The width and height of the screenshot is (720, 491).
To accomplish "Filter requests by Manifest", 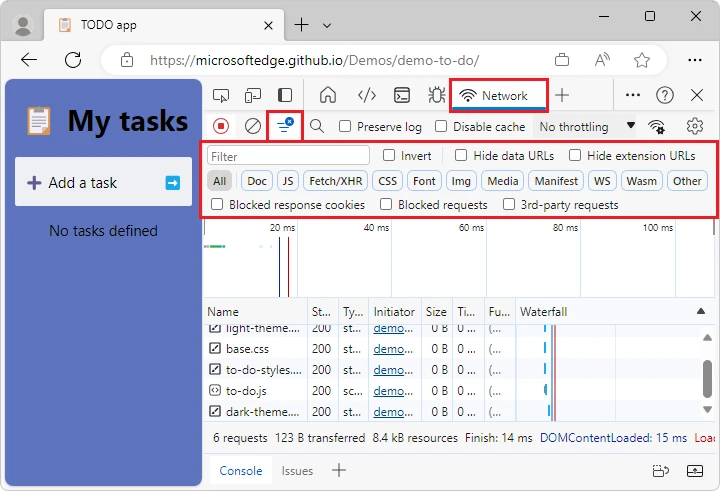I will [x=556, y=181].
